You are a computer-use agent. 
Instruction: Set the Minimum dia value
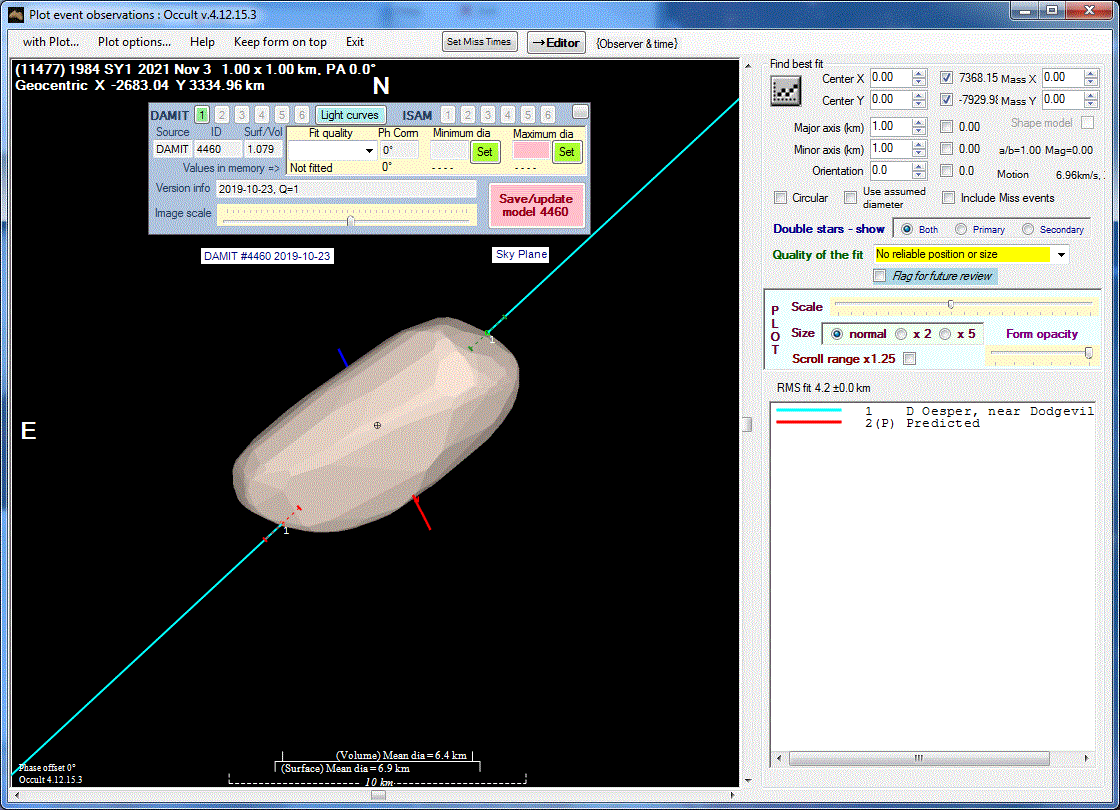[484, 151]
